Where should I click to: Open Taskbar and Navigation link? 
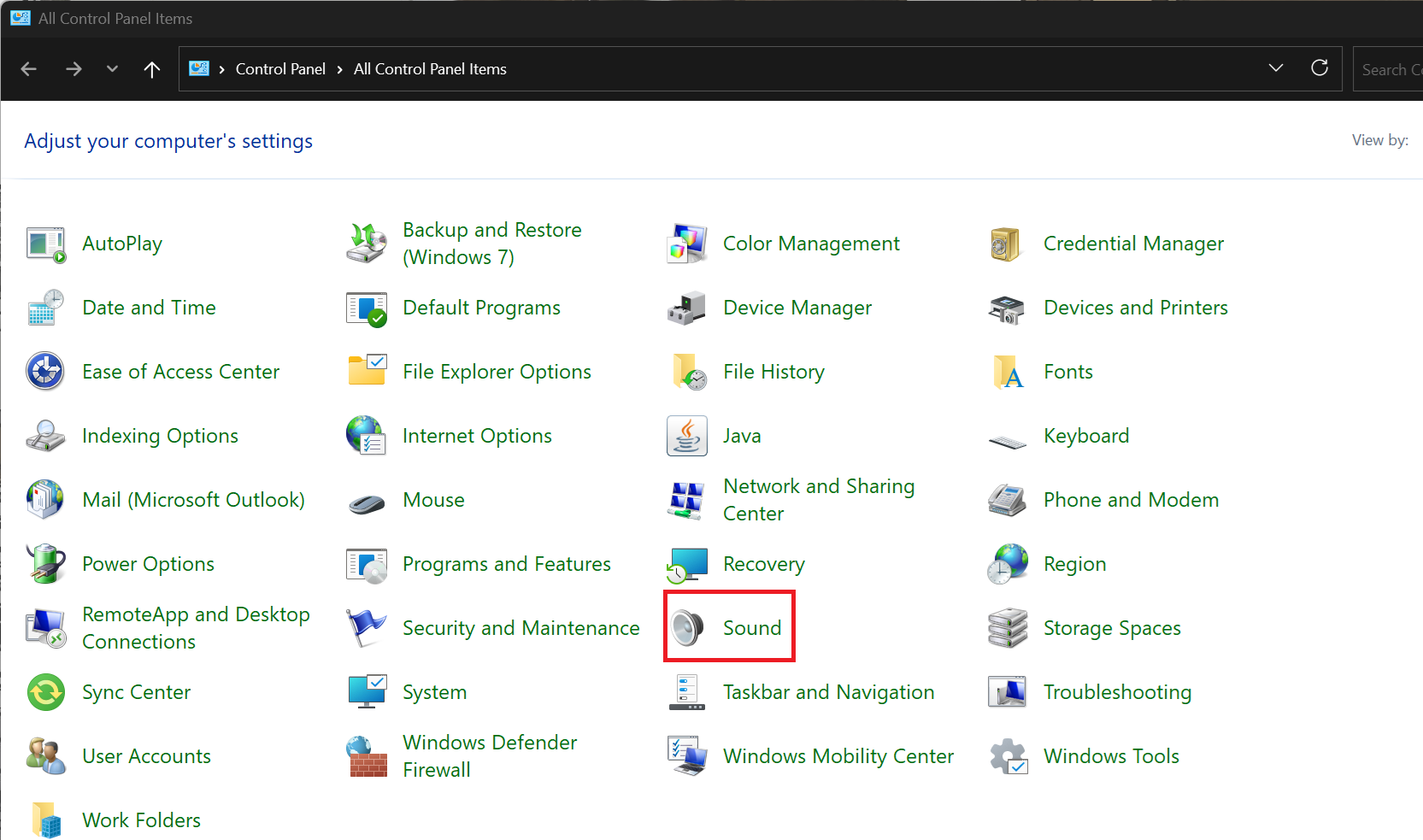[x=829, y=692]
